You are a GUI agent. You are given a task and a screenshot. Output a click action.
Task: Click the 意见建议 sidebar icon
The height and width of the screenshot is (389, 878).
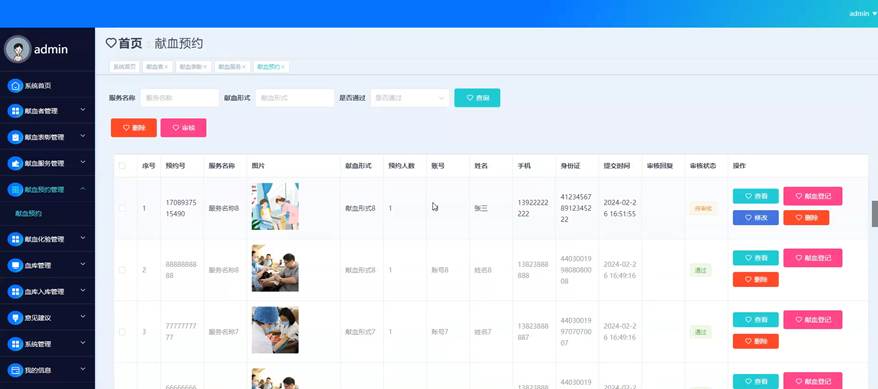(x=15, y=317)
